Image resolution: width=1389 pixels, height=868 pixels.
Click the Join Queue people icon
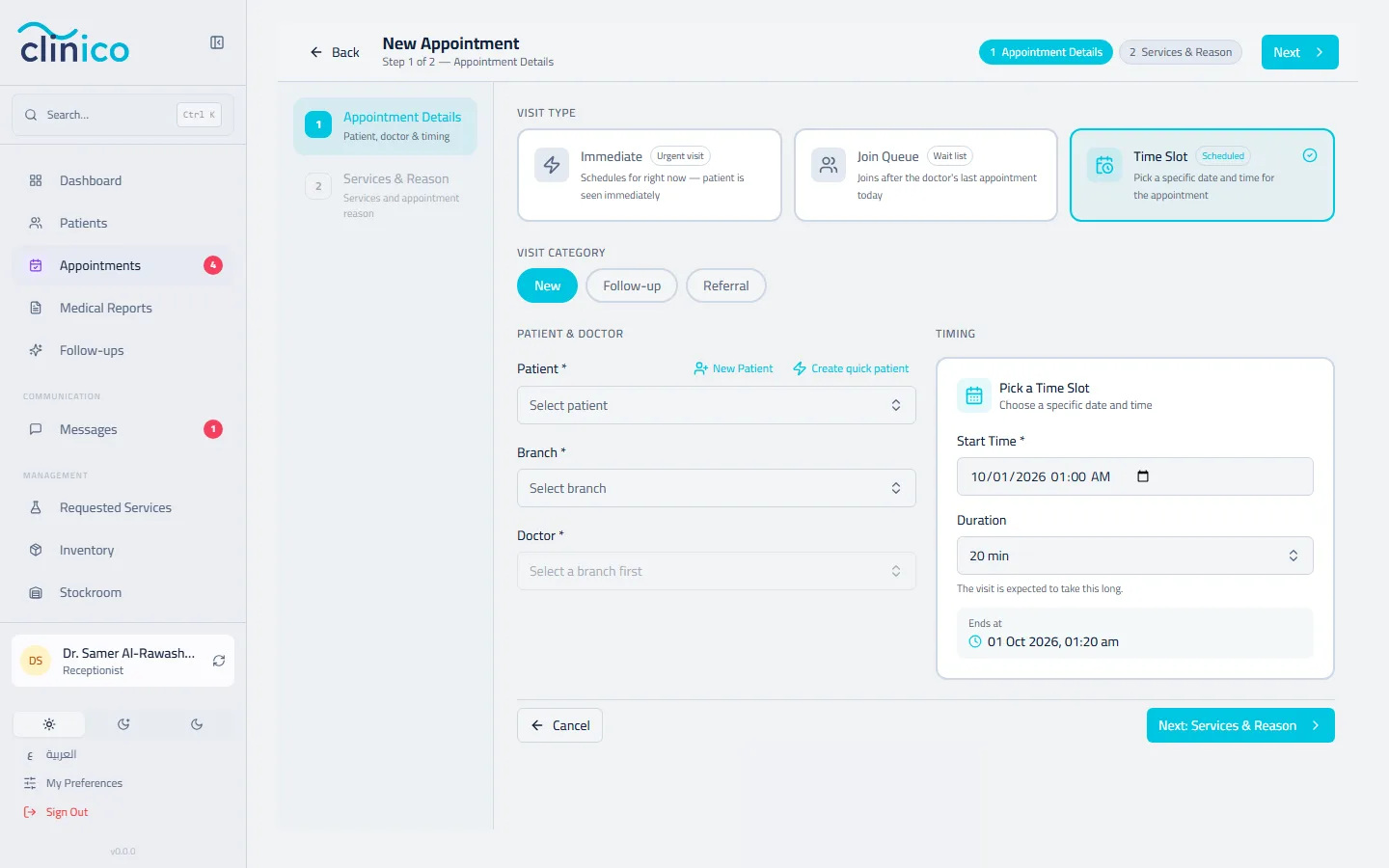(x=829, y=165)
